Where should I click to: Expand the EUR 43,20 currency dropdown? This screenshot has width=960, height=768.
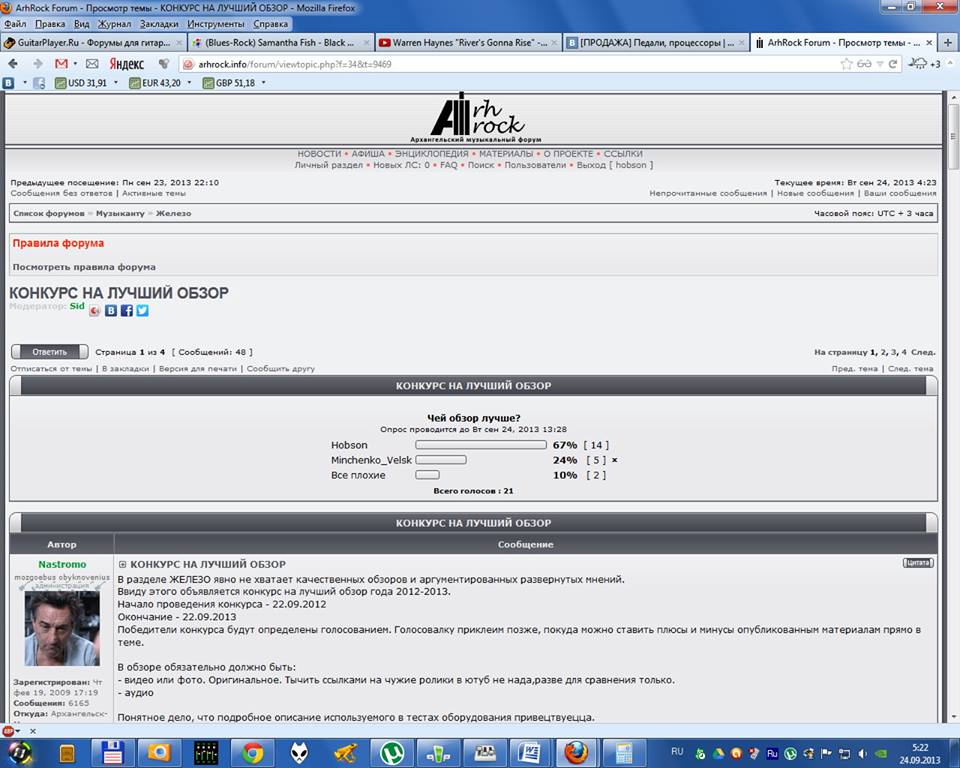189,83
